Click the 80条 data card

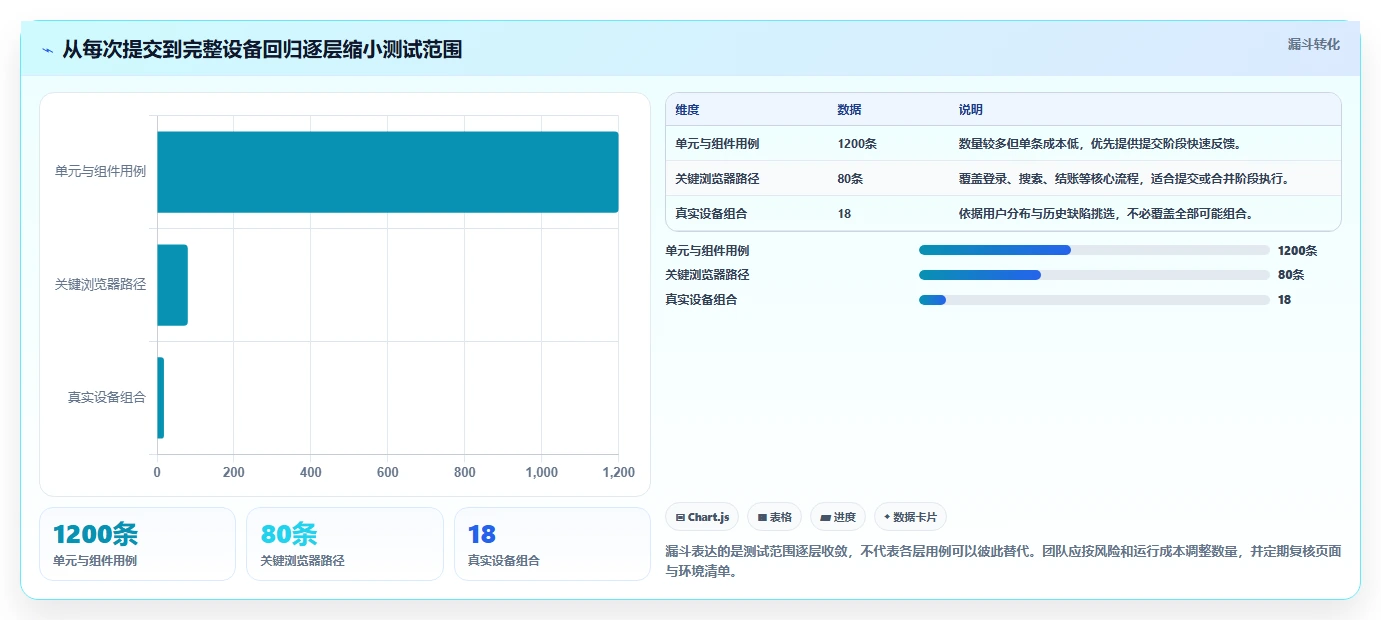pos(345,544)
